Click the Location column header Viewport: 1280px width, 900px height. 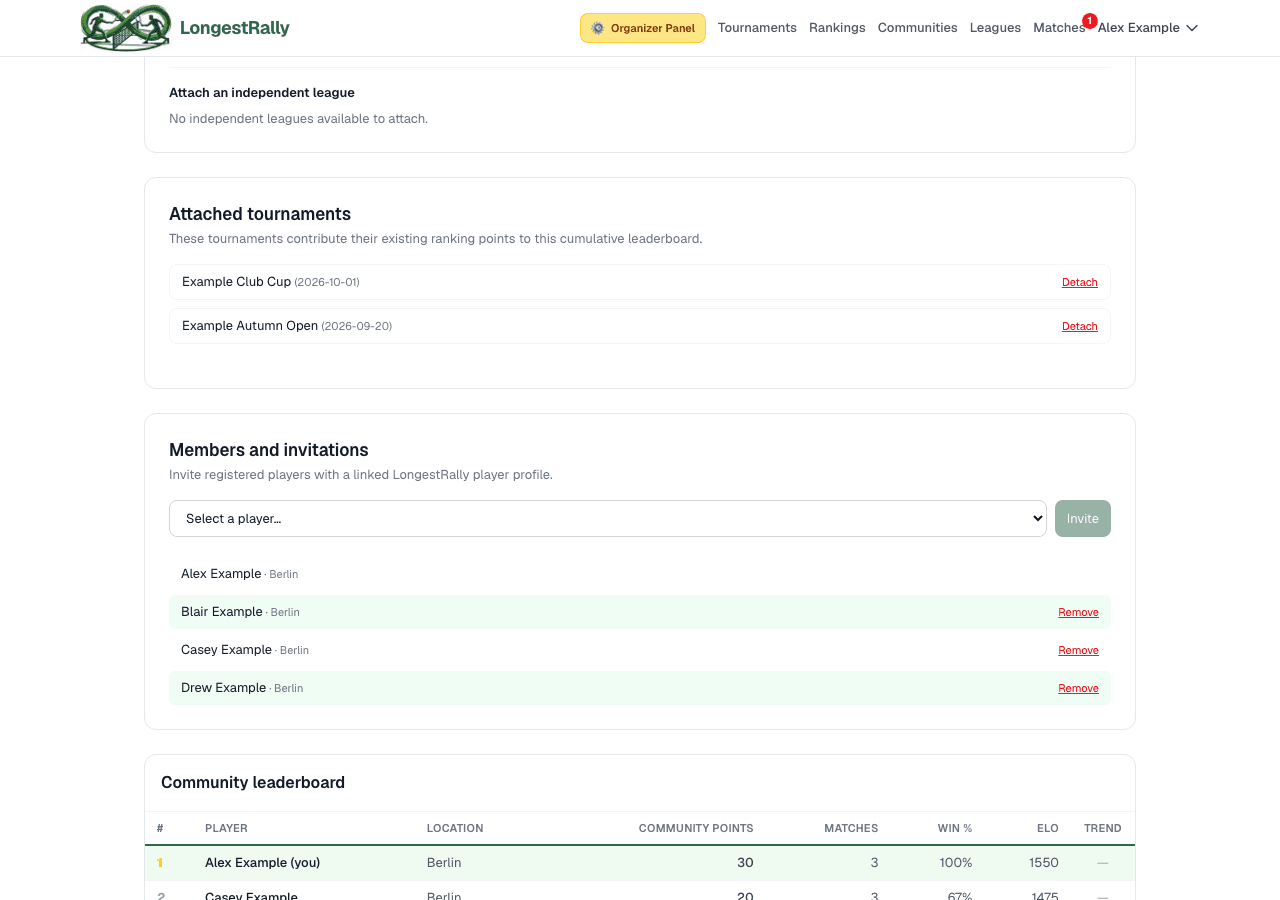click(455, 828)
